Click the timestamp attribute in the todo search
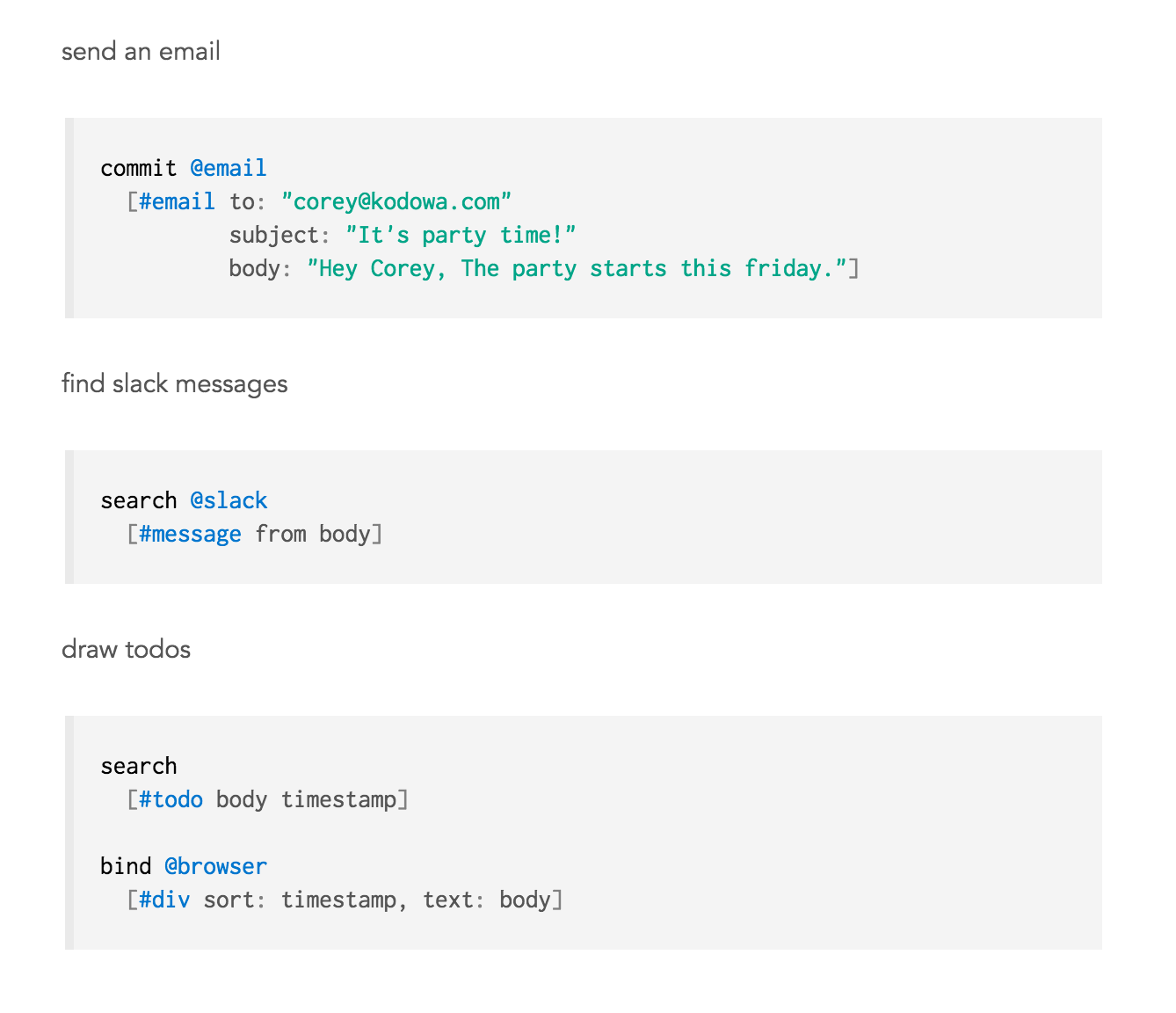 pyautogui.click(x=343, y=799)
